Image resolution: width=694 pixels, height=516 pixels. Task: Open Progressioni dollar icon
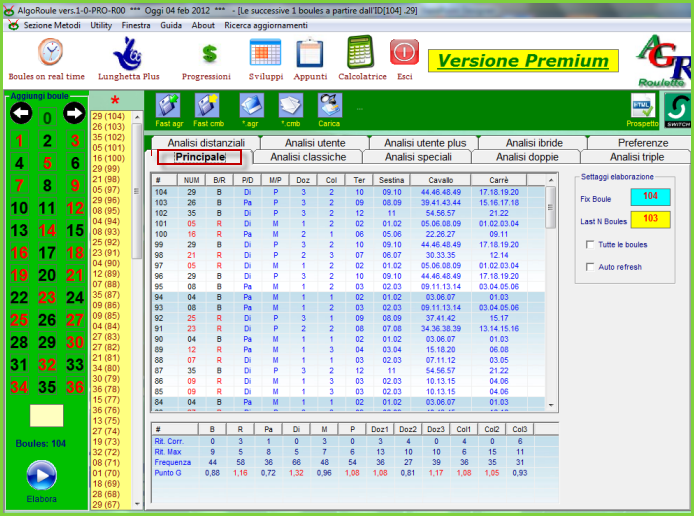pos(209,54)
